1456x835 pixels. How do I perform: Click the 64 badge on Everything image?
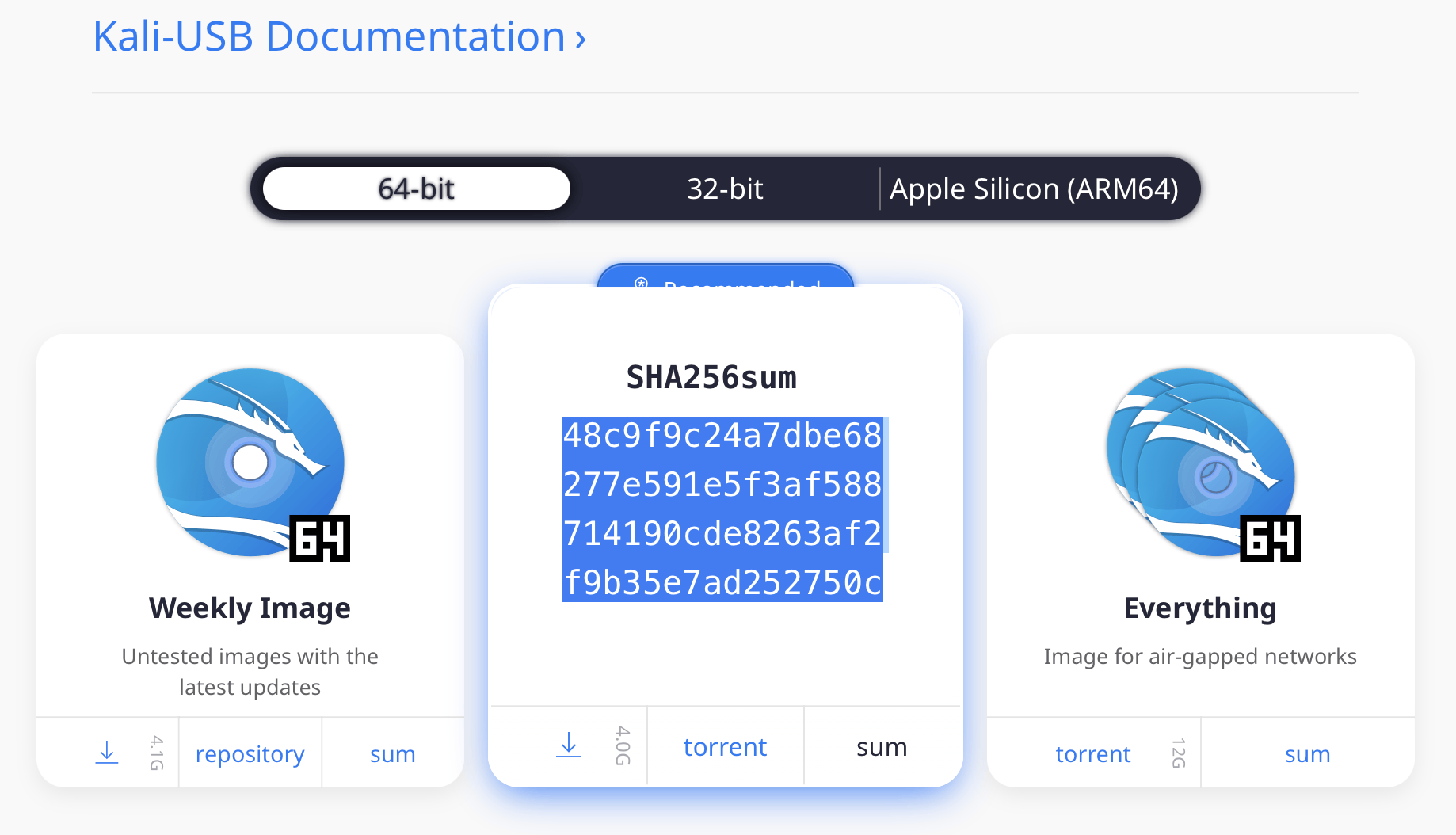point(1270,540)
